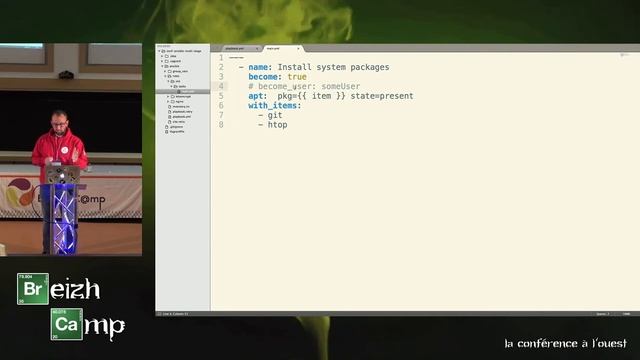Screen dimensions: 640x360
Task: Collapse the project root folder arrow in sidebar
Action: (x=159, y=51)
